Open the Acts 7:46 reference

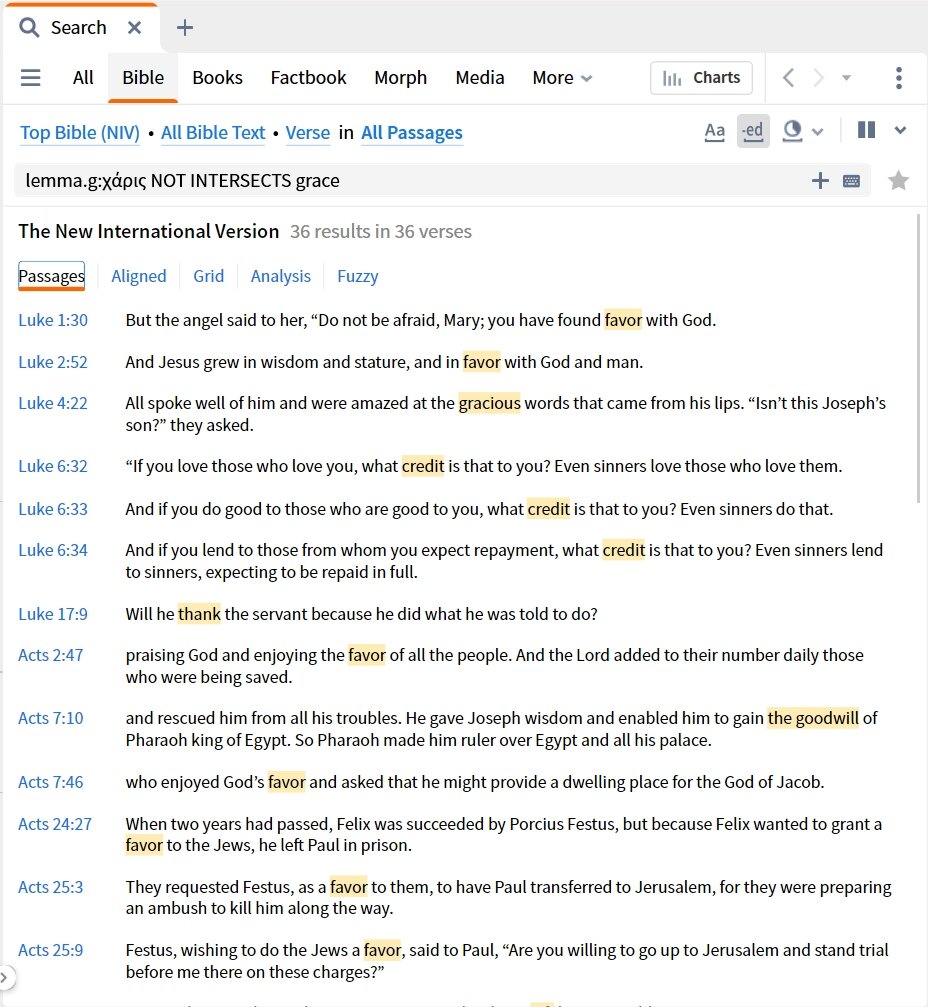click(x=51, y=782)
